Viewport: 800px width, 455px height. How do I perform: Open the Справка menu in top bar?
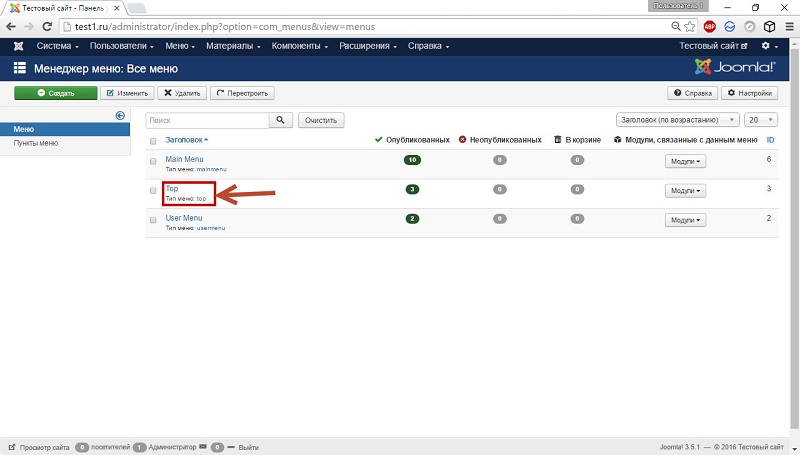click(x=429, y=46)
